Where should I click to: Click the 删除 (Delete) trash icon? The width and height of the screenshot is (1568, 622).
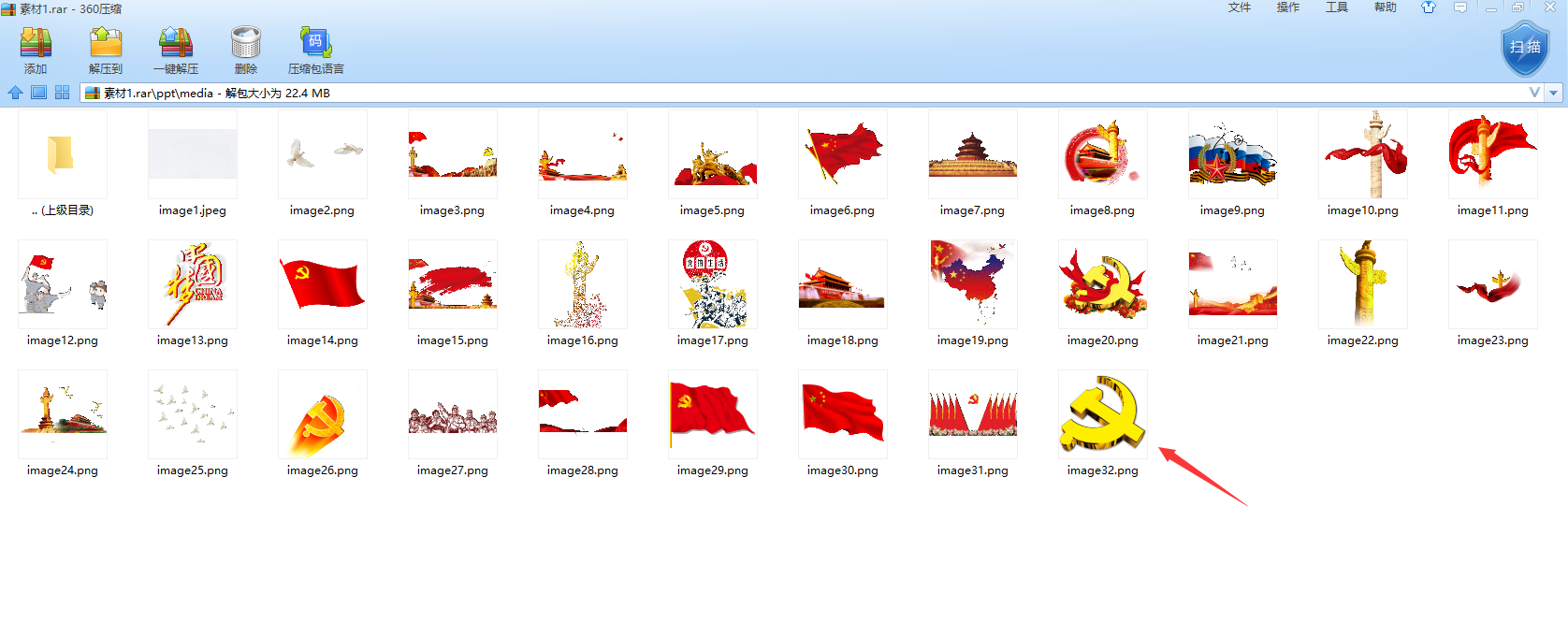[x=246, y=43]
